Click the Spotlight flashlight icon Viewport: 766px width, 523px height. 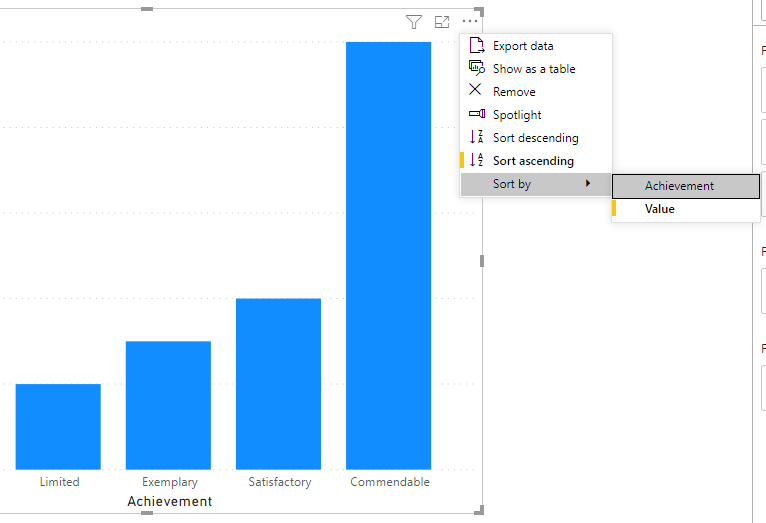(x=477, y=114)
